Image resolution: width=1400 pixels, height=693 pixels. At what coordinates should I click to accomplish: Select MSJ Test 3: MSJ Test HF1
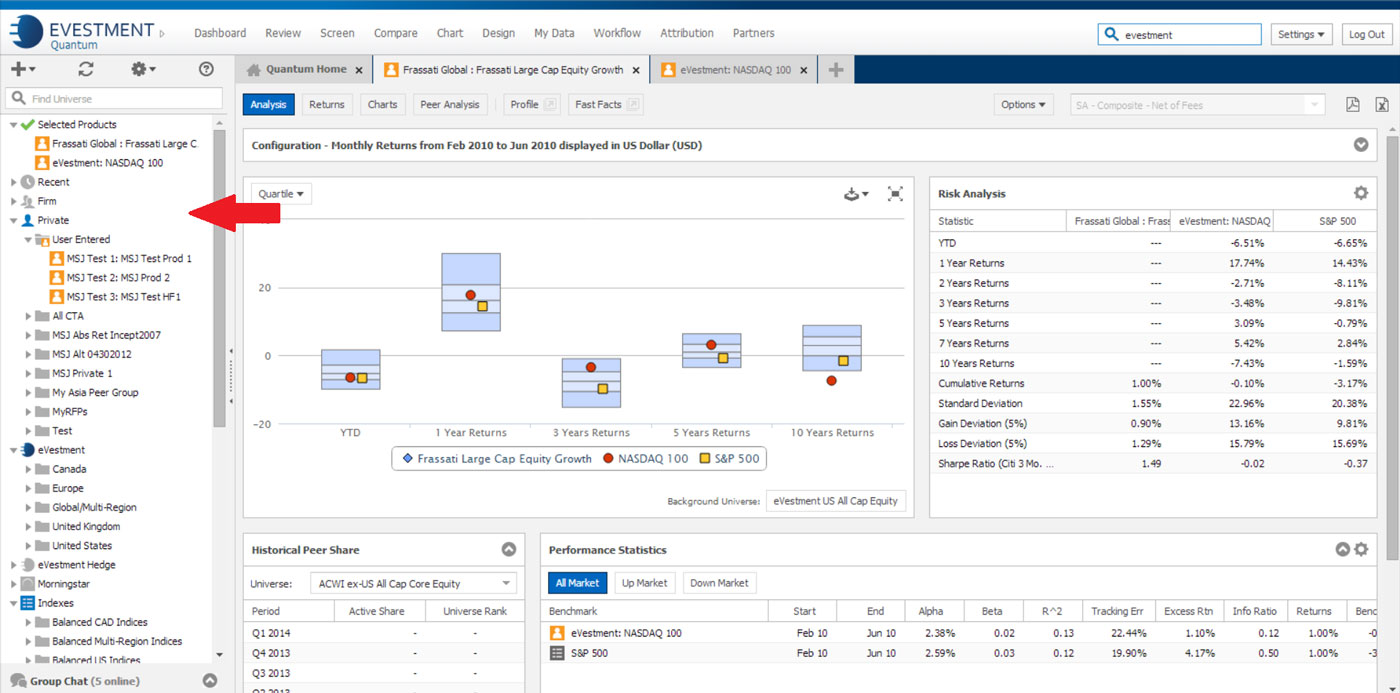click(x=116, y=296)
